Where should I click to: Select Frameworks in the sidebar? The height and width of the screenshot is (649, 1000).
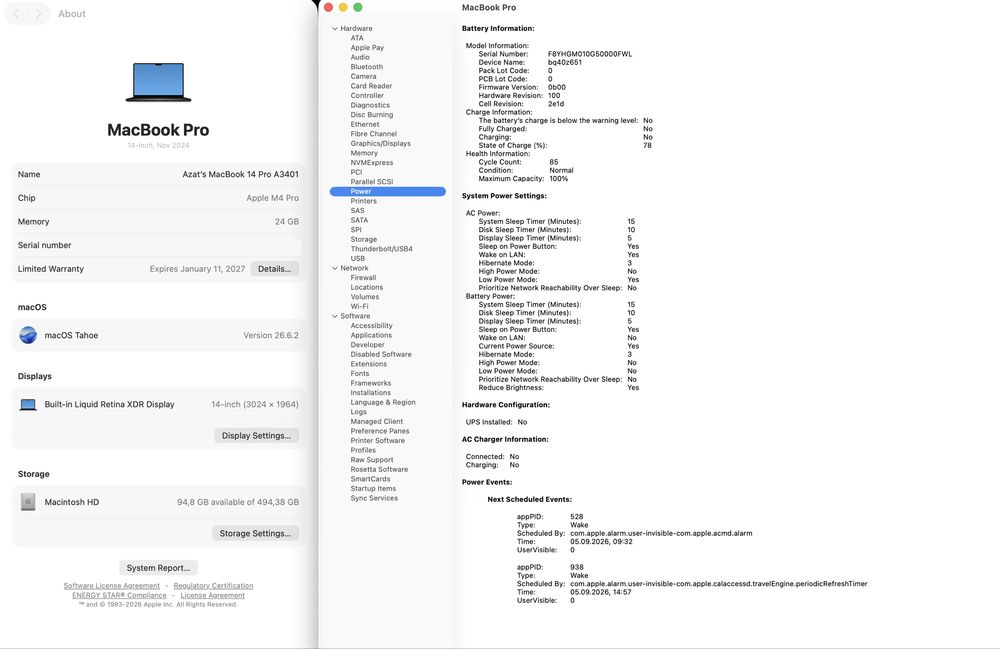tap(370, 383)
